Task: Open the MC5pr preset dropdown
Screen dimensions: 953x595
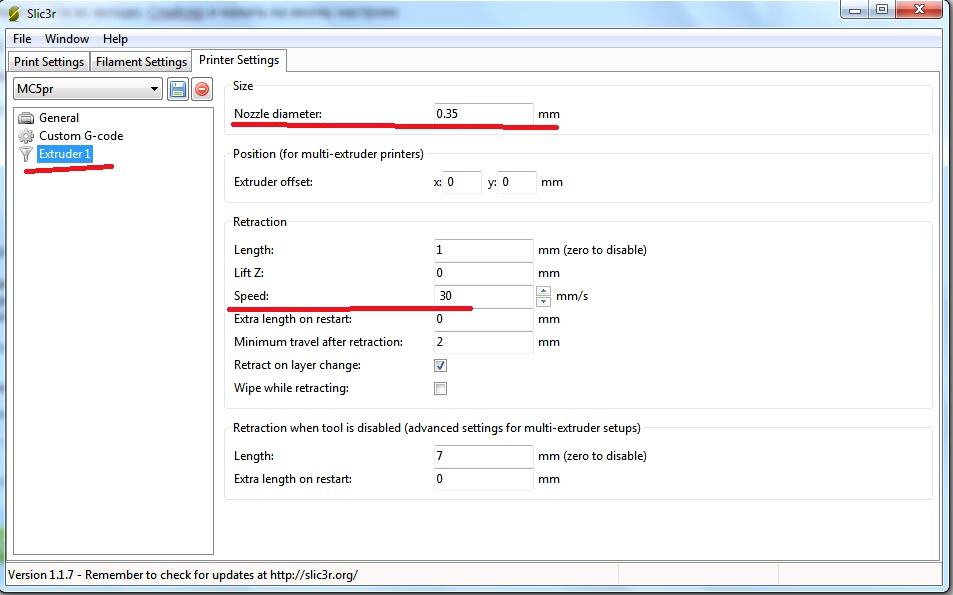Action: (x=88, y=89)
